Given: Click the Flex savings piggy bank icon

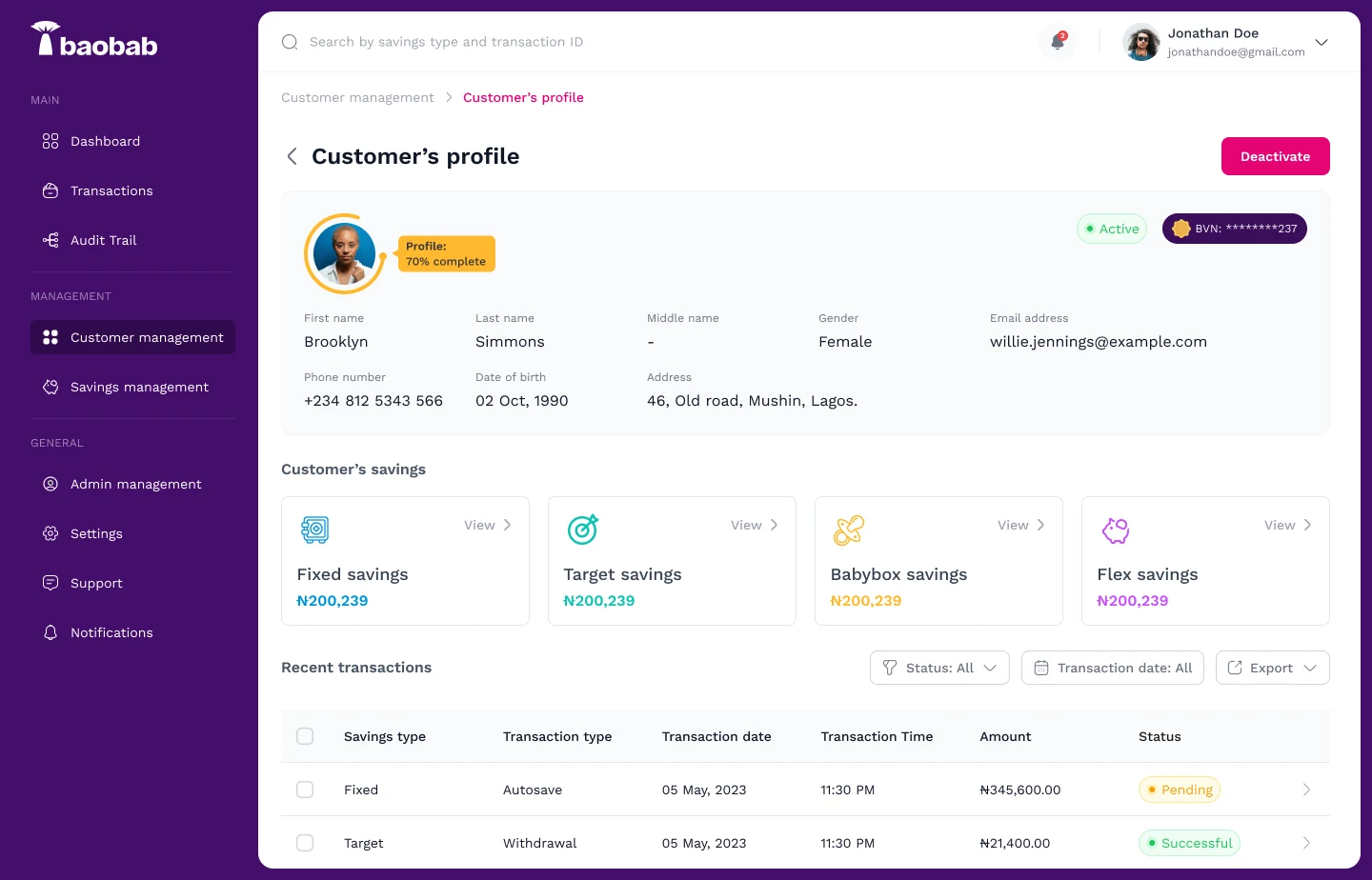Looking at the screenshot, I should coord(1116,530).
